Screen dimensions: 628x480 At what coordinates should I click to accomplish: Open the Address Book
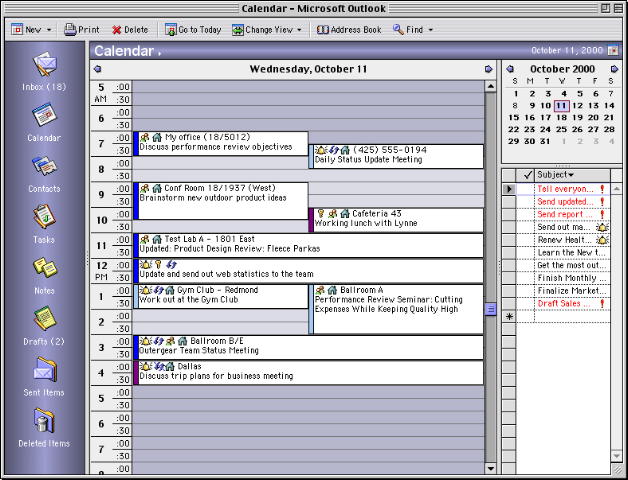(x=349, y=30)
